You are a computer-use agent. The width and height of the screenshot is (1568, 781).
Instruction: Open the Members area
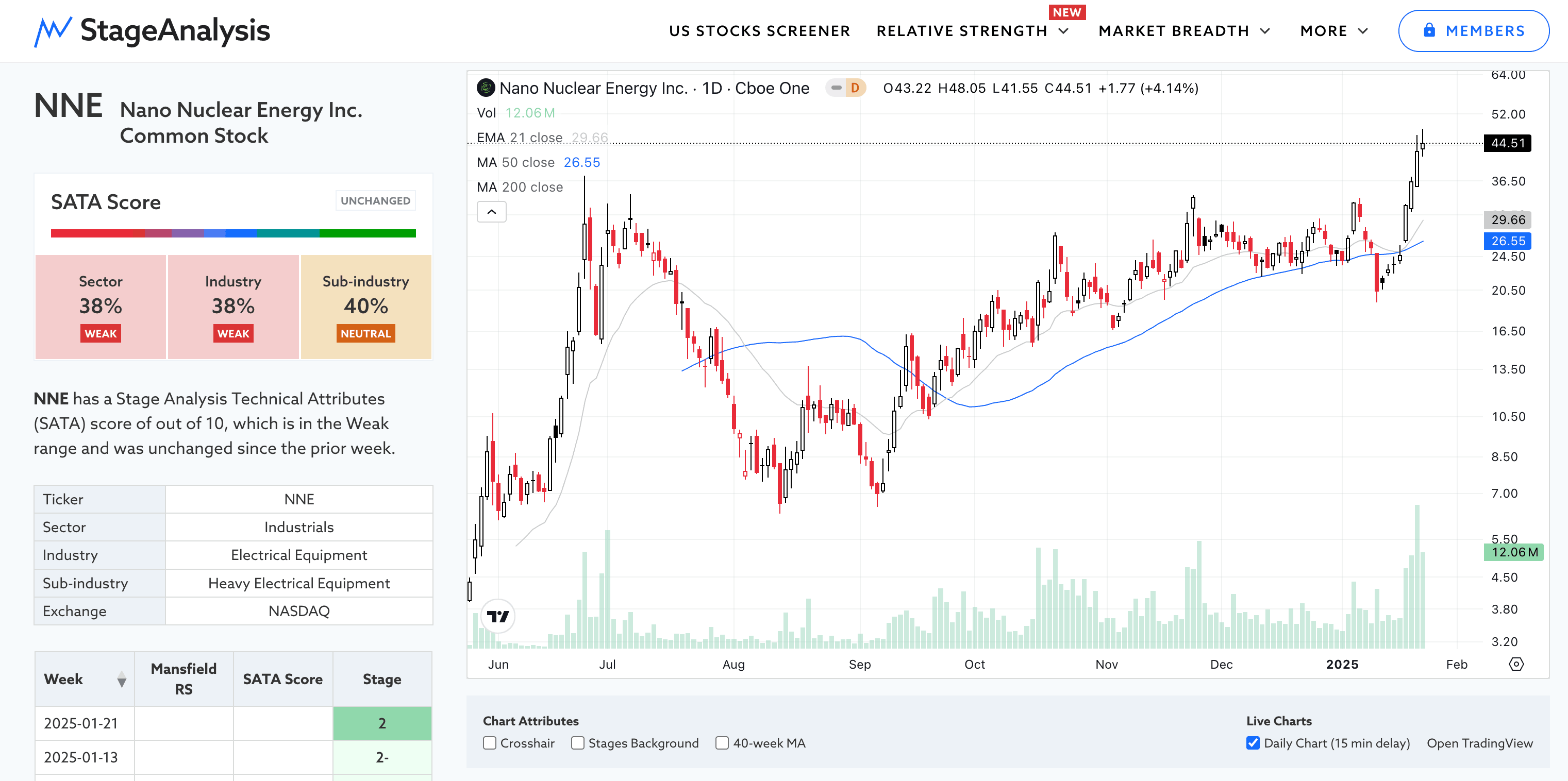(1474, 31)
